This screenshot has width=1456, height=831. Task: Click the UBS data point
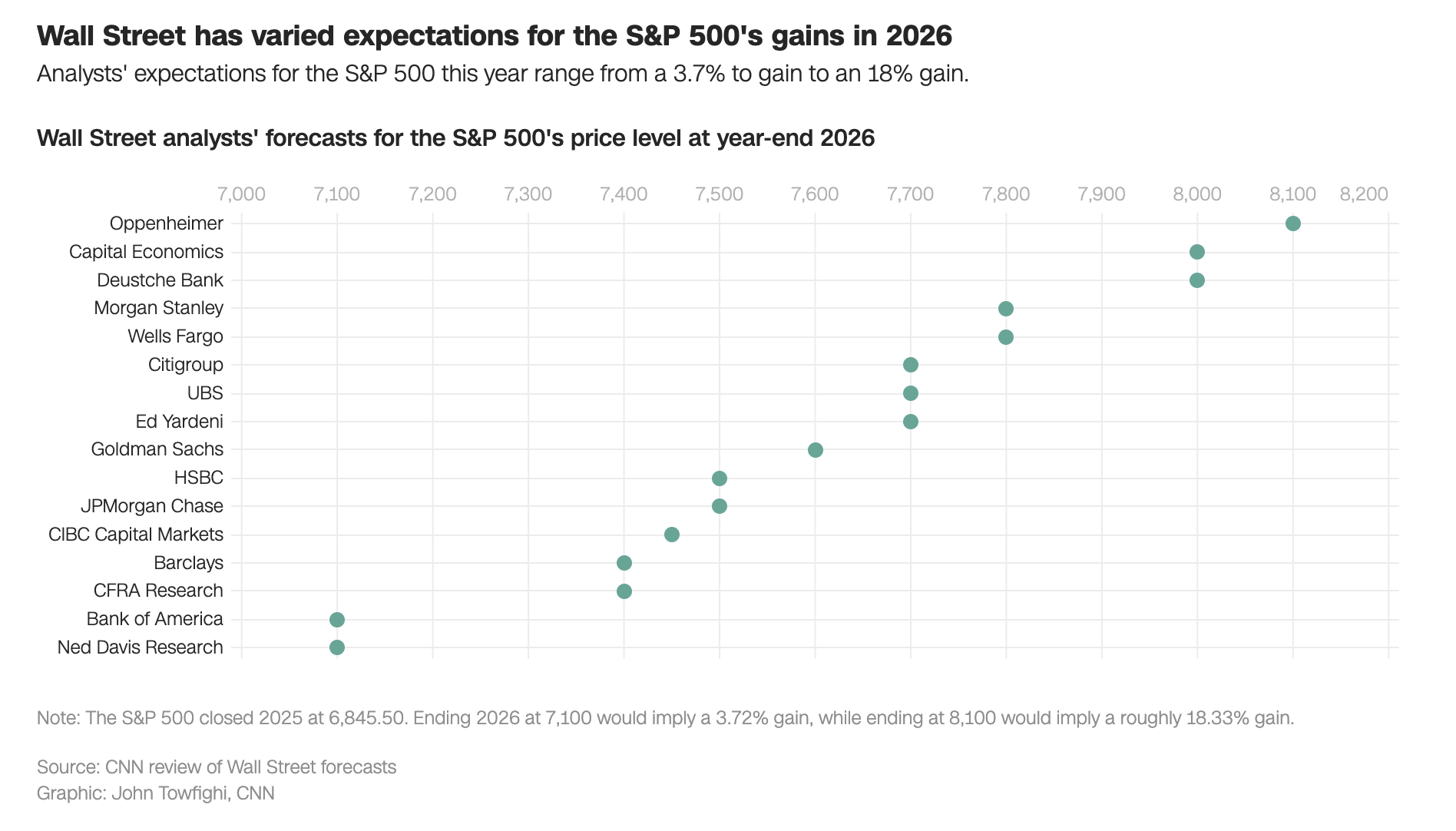(910, 393)
